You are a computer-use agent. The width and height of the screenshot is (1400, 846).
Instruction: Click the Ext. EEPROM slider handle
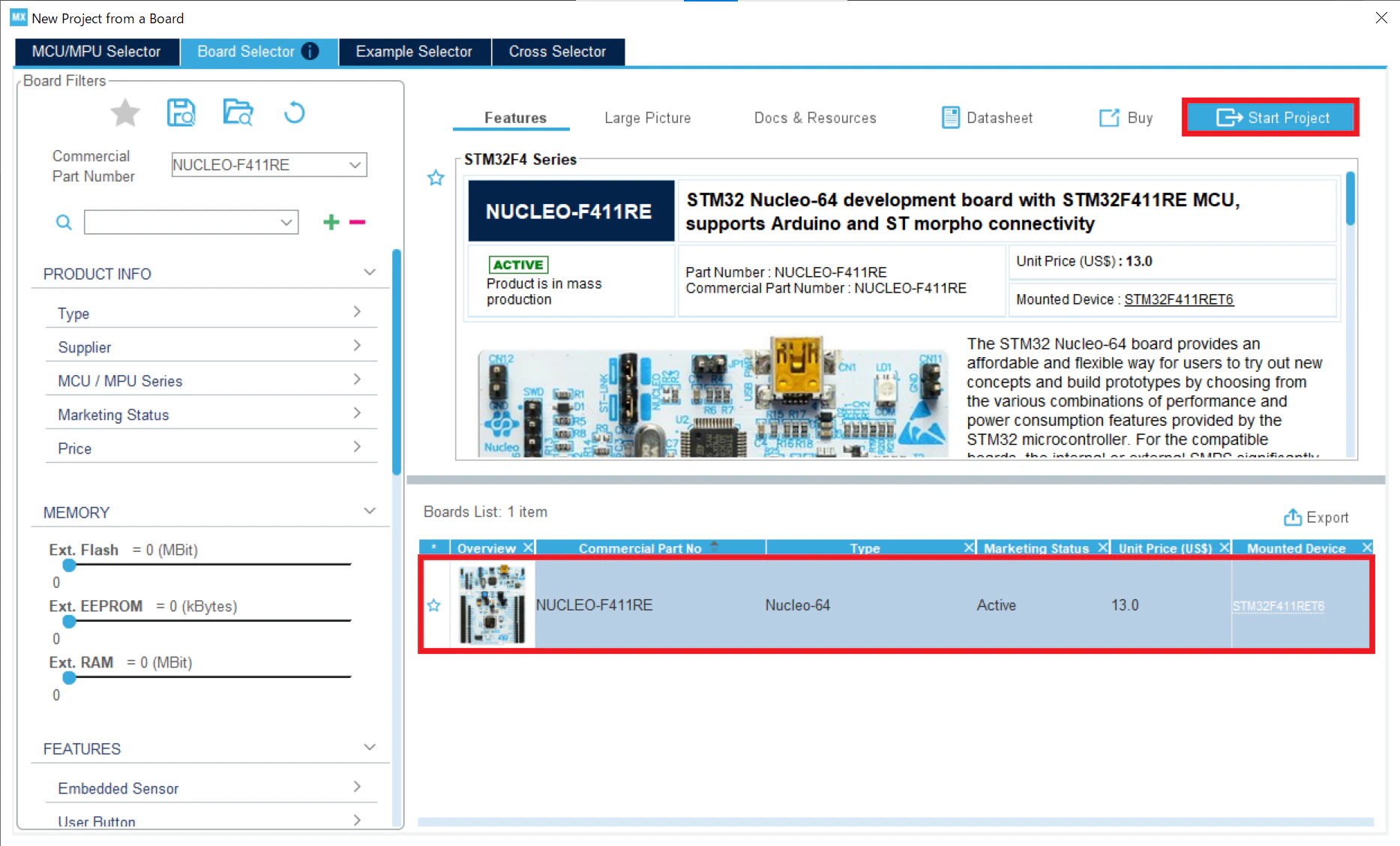click(69, 621)
